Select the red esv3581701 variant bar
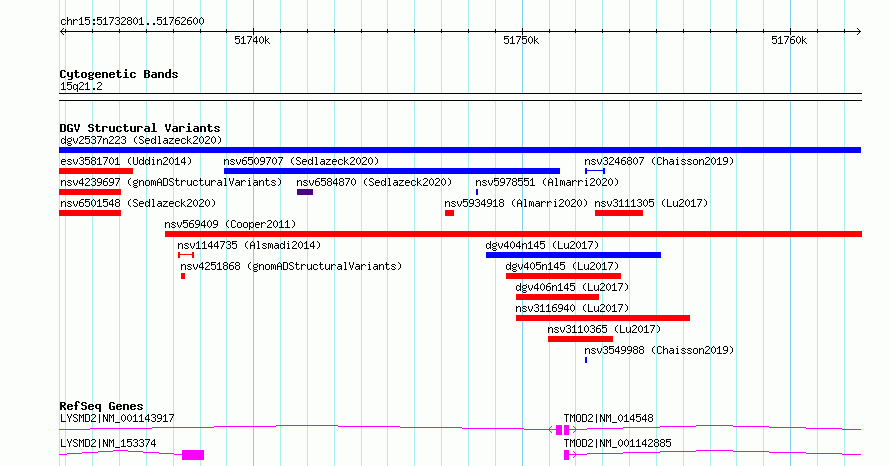890x466 pixels. tap(96, 171)
